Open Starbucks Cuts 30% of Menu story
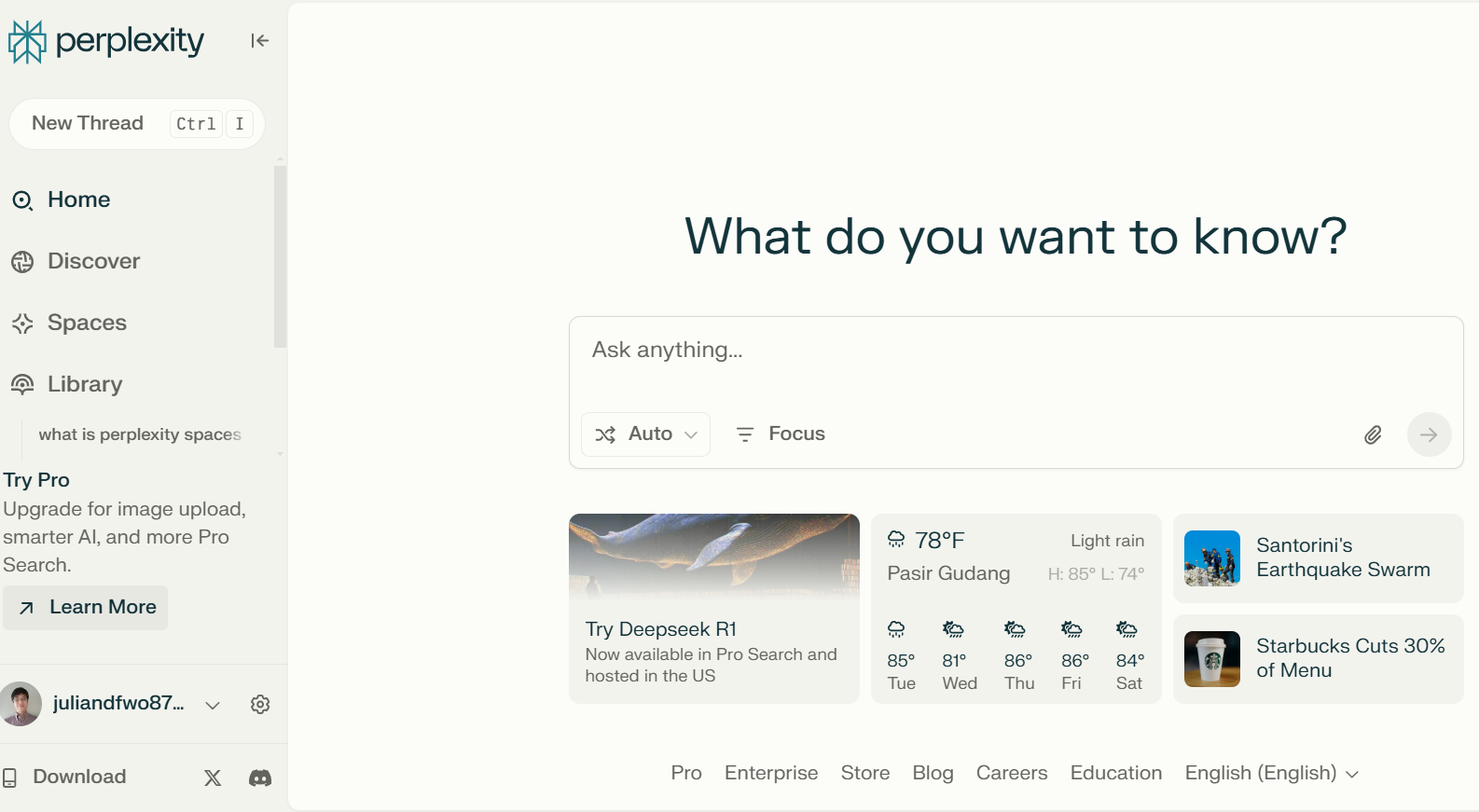1479x812 pixels. coord(1319,659)
